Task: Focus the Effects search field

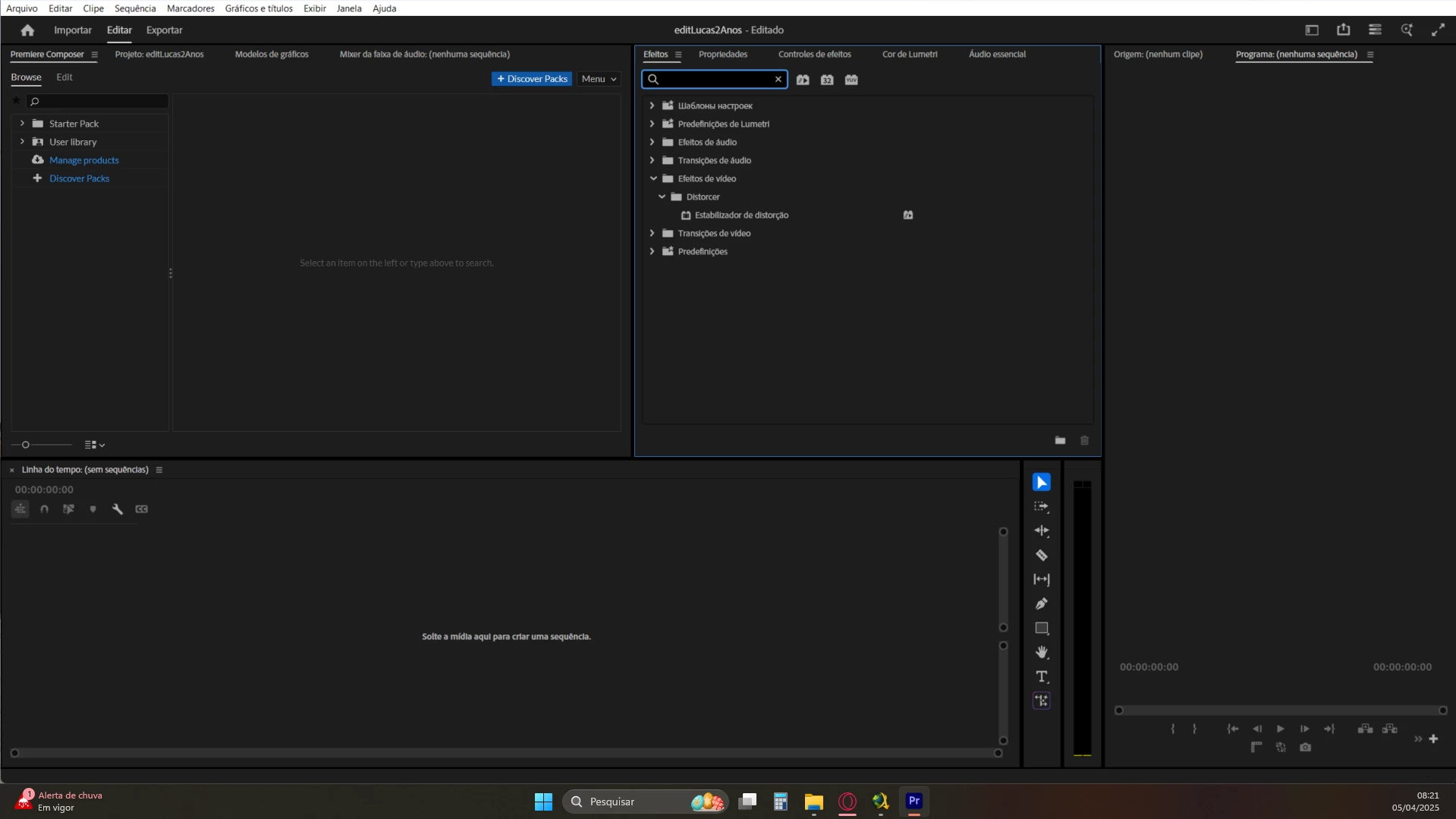Action: (x=715, y=79)
